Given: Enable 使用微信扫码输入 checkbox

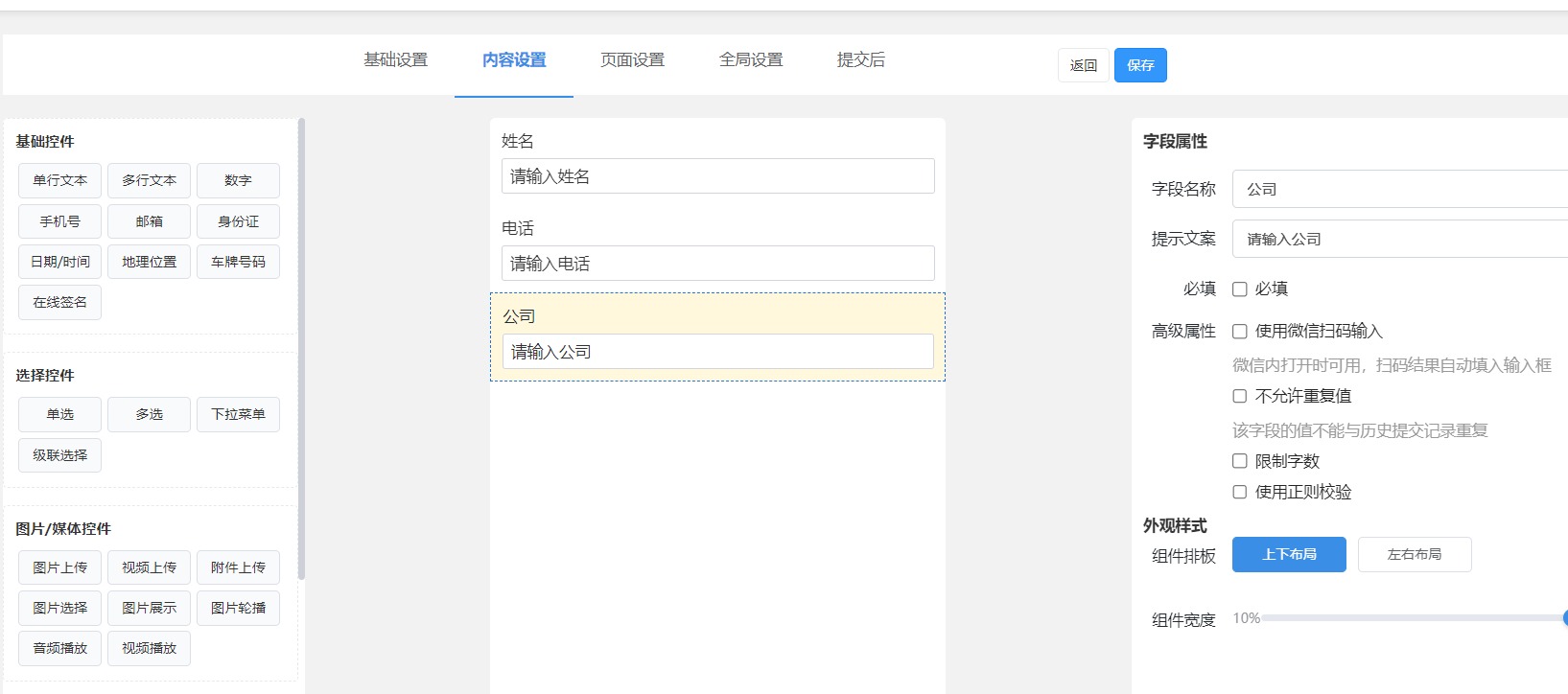Looking at the screenshot, I should tap(1240, 332).
